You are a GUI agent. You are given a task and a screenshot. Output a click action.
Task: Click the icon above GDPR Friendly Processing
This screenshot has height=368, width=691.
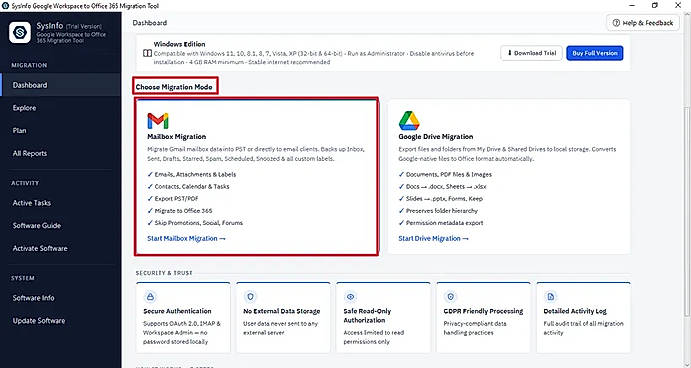point(450,297)
